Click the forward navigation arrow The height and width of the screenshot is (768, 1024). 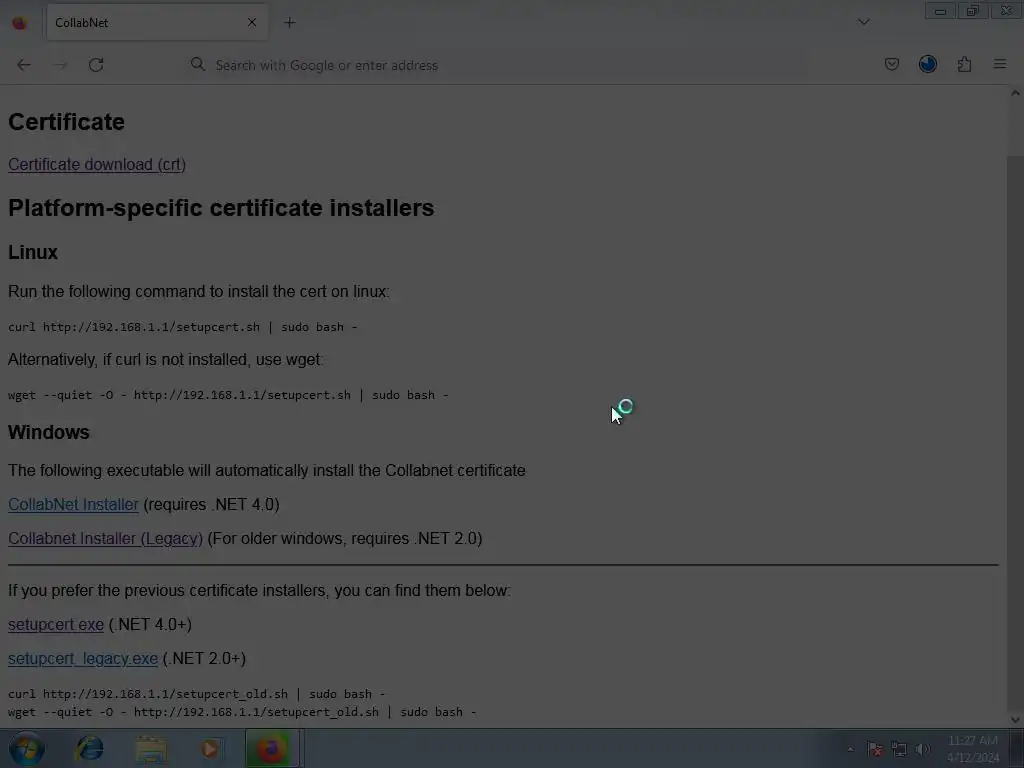[60, 65]
